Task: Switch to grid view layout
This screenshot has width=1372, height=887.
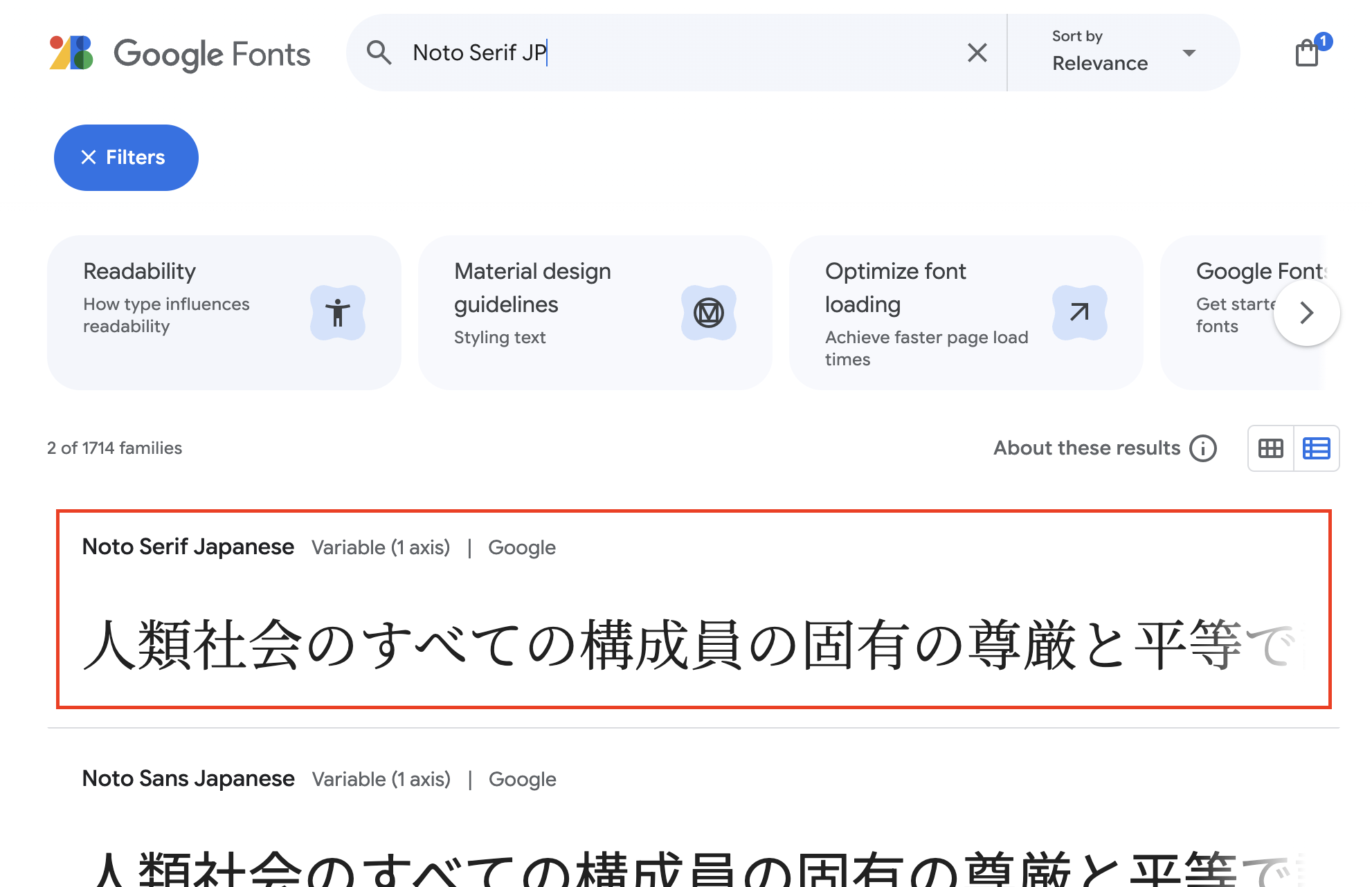Action: tap(1270, 448)
